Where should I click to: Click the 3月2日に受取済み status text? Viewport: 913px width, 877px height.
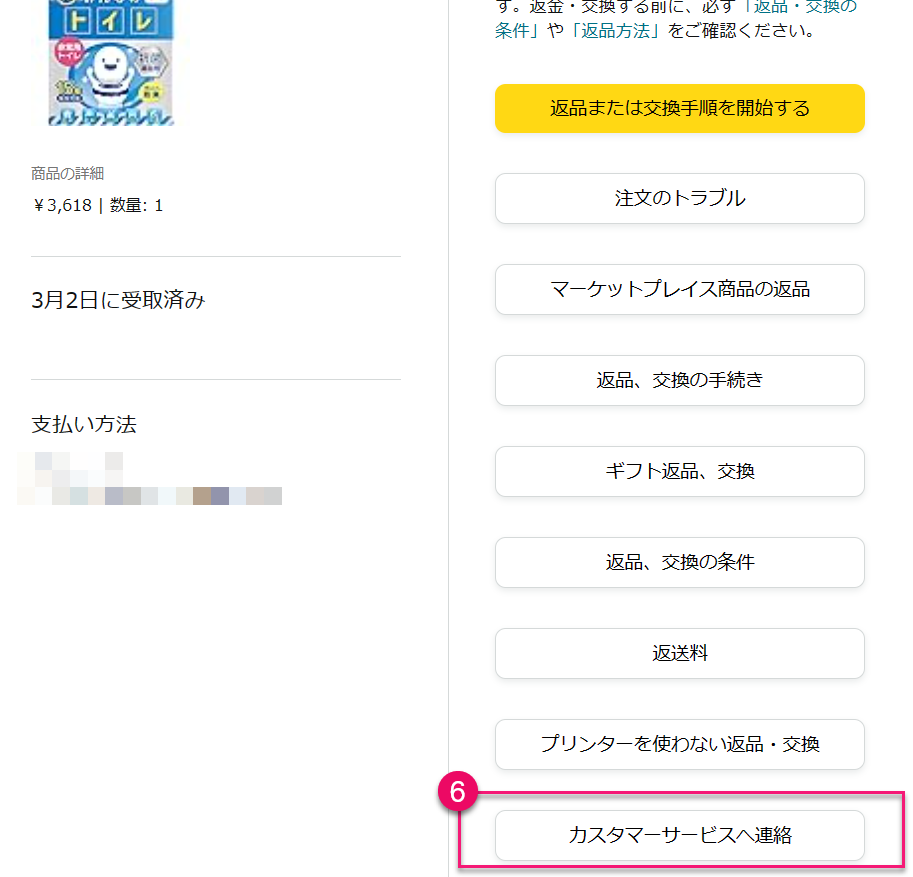pyautogui.click(x=118, y=300)
